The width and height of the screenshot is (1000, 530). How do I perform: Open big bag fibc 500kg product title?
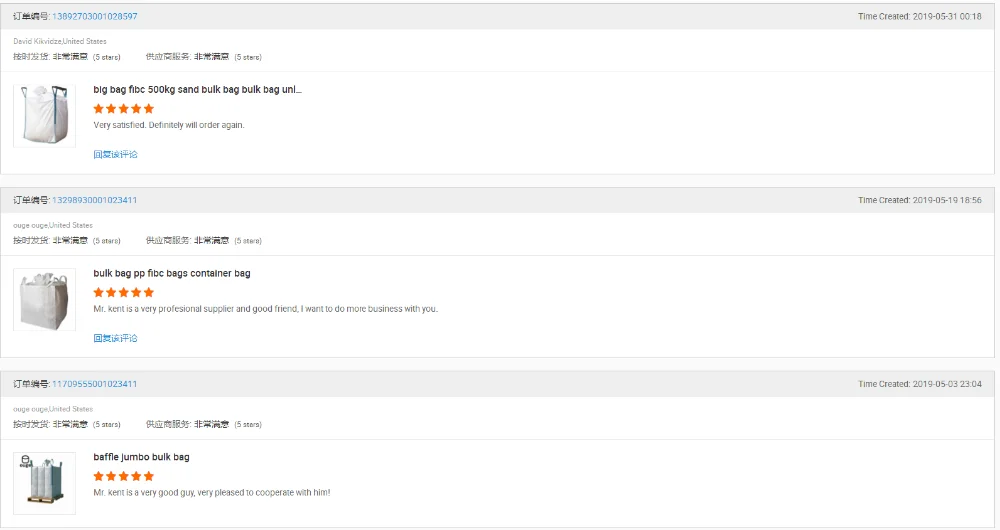point(197,89)
